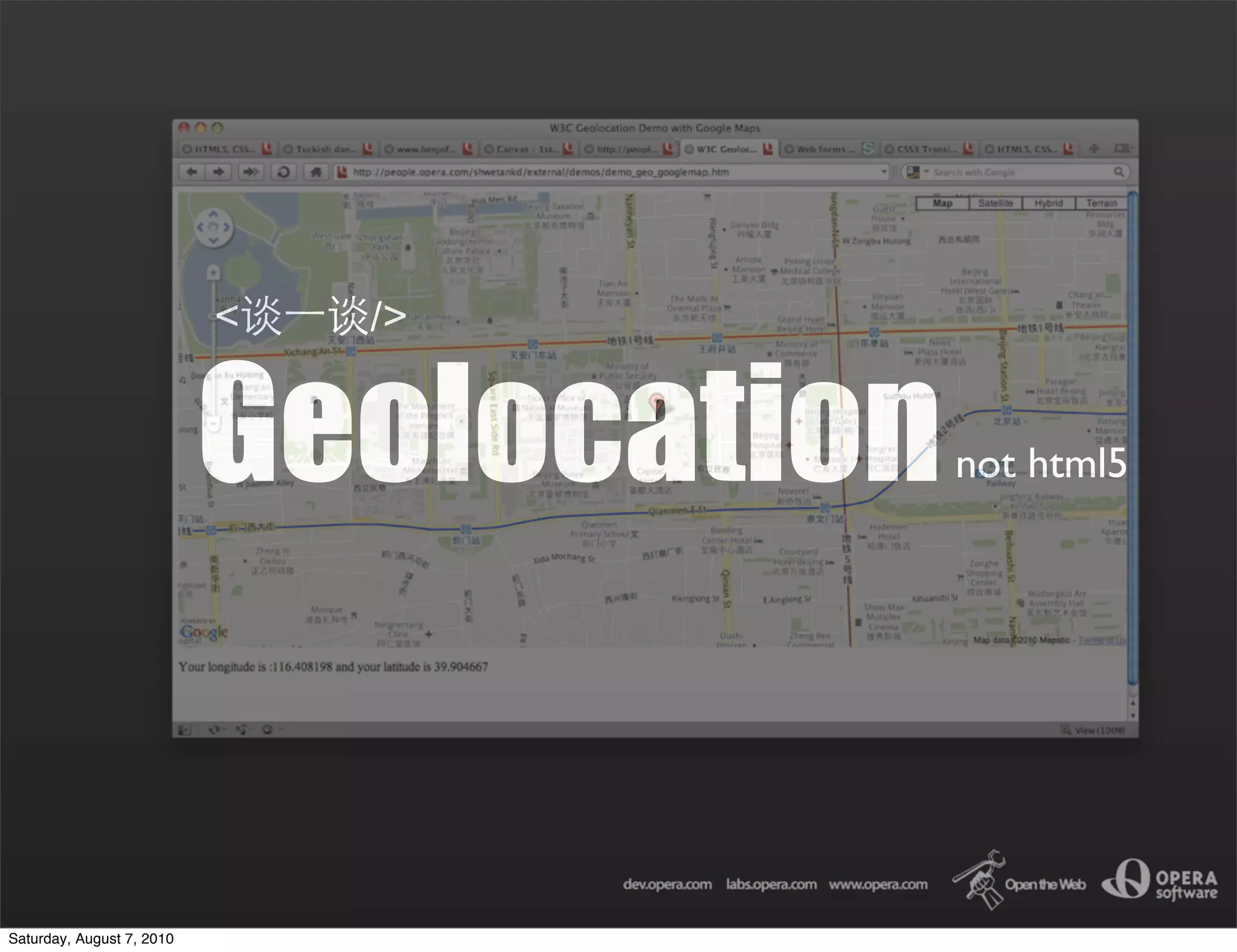
Task: Click the site badge icon before the URL
Action: click(x=341, y=172)
